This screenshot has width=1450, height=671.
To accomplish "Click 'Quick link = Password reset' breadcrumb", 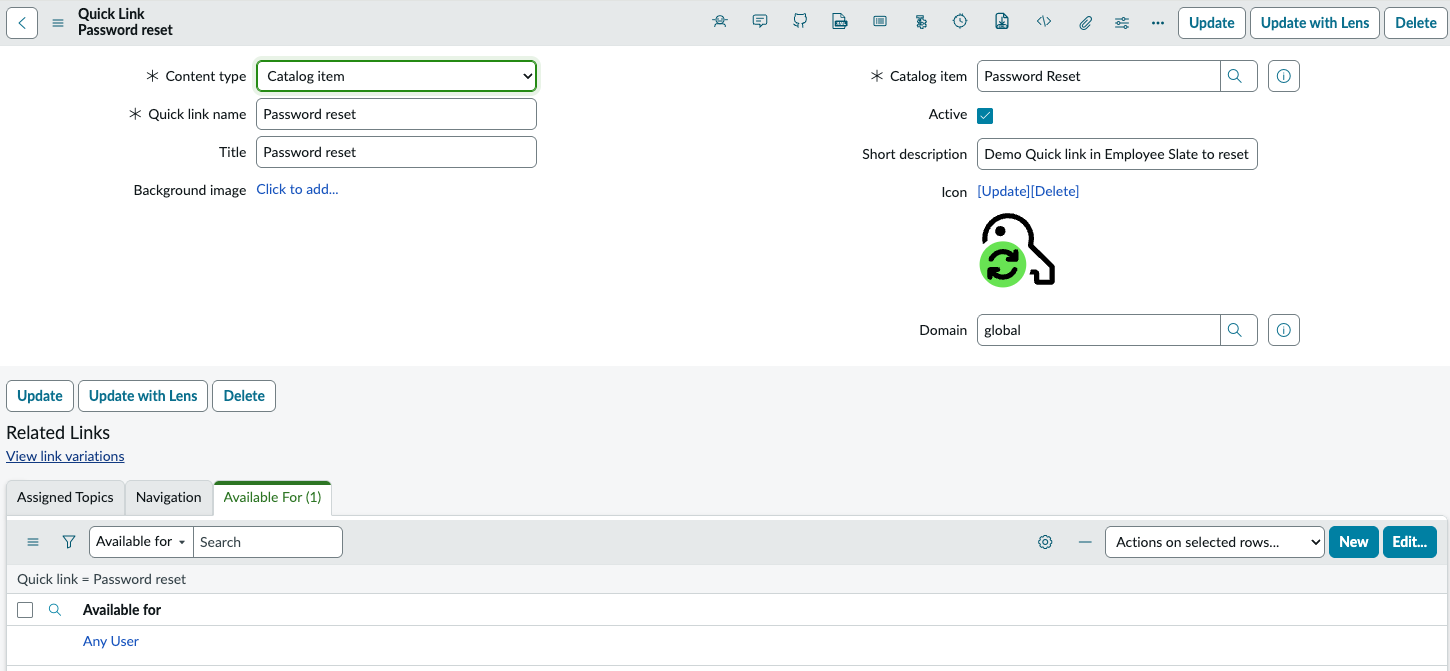I will click(x=102, y=579).
